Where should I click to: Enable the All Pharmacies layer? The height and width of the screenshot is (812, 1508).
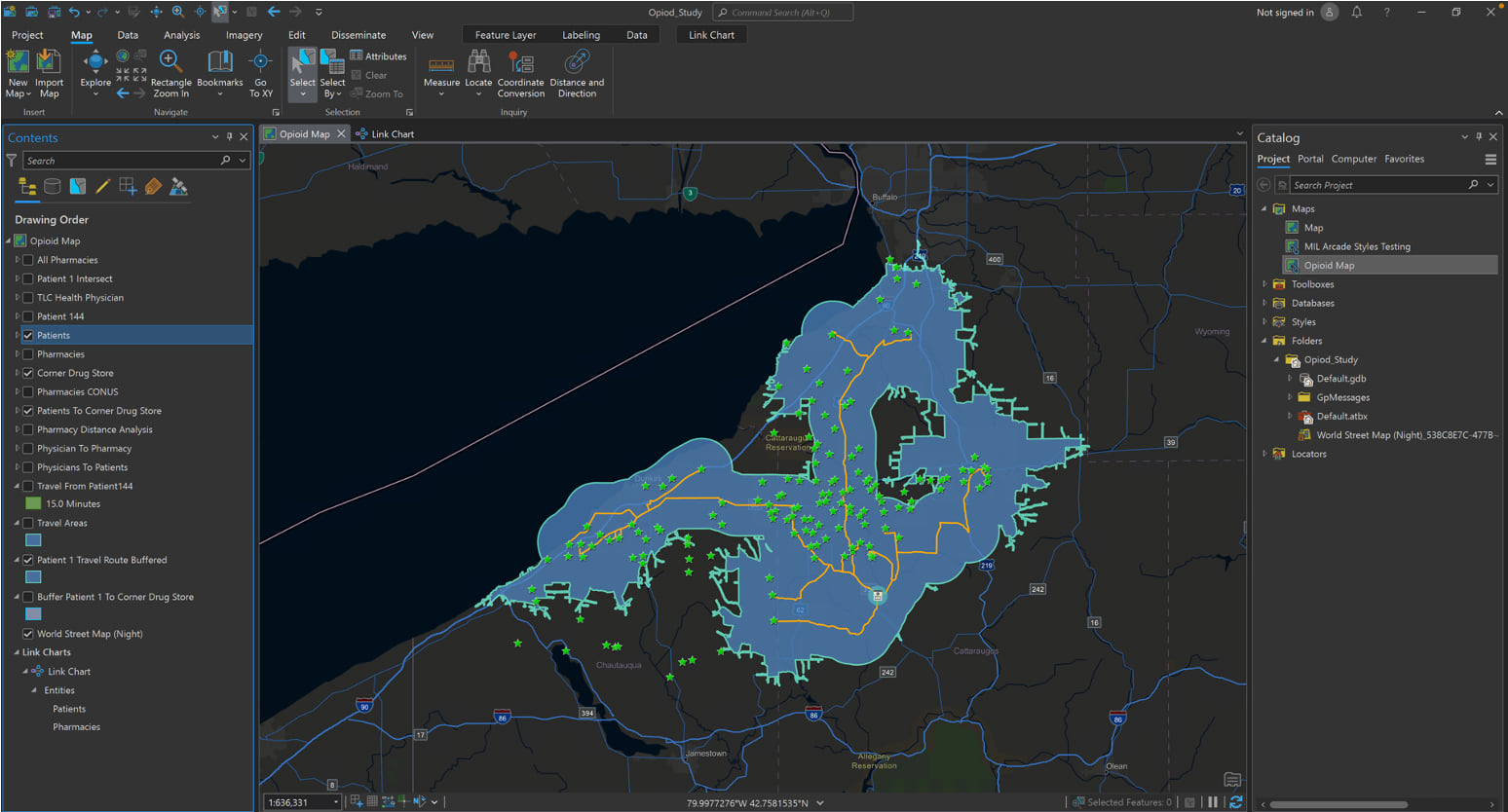click(28, 260)
